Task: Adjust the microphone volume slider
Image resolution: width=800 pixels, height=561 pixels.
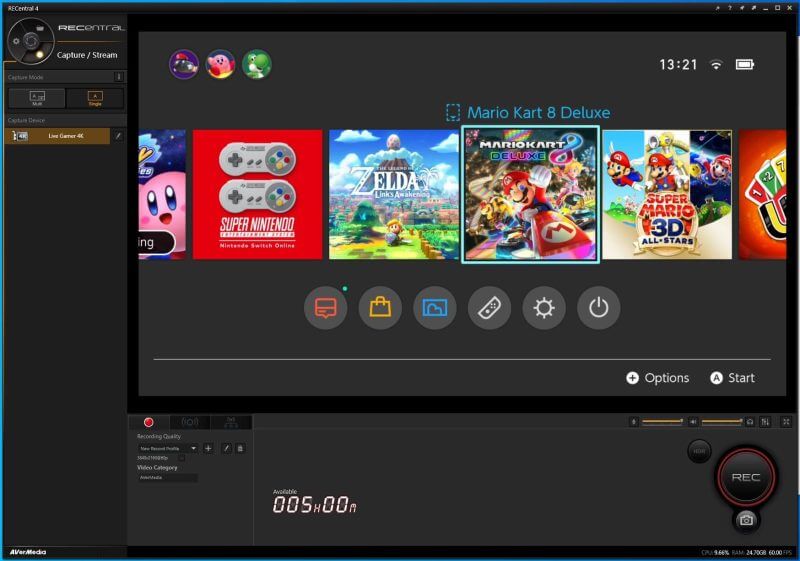Action: (662, 421)
